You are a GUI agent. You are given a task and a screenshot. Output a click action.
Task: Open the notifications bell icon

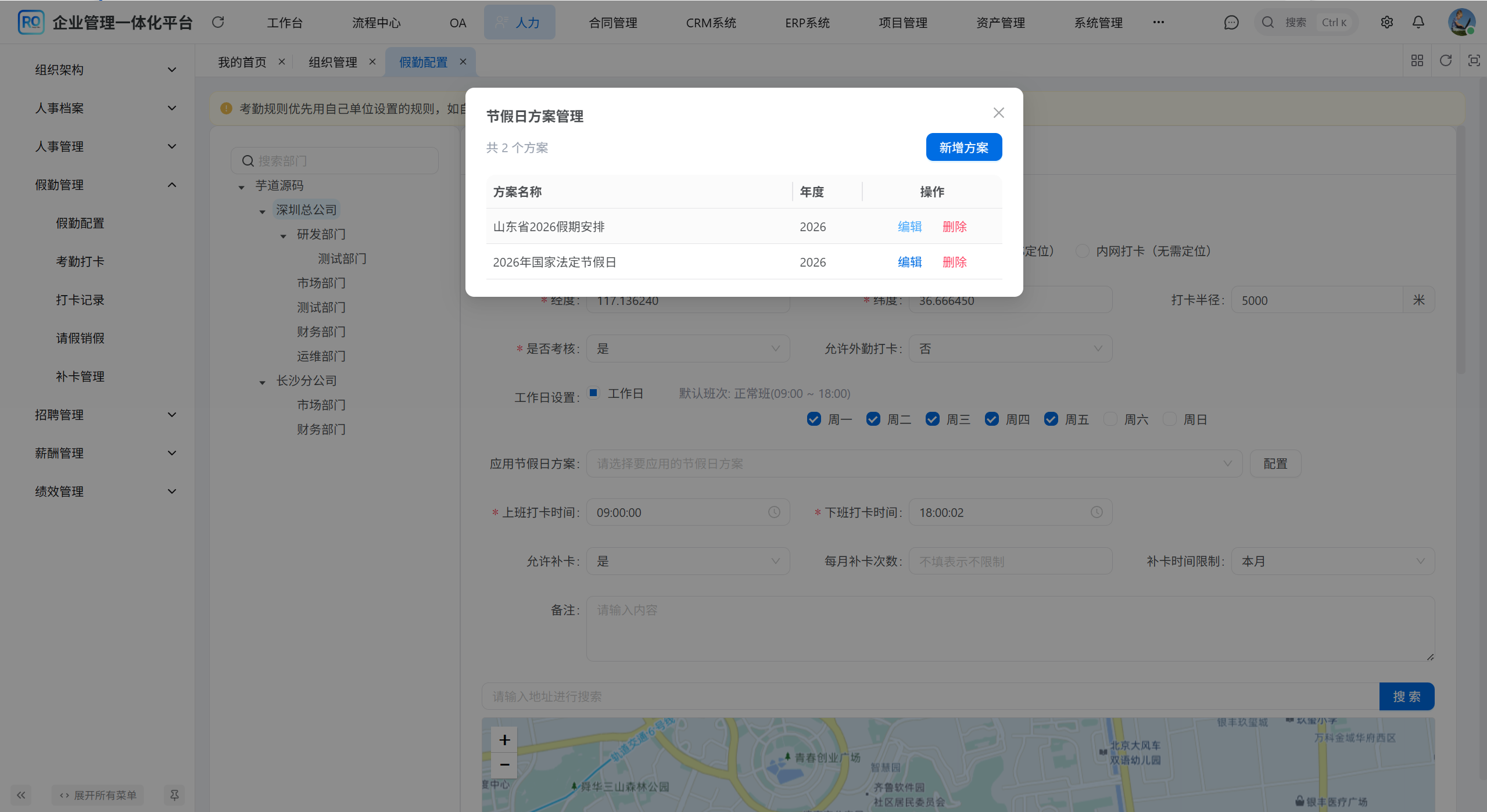tap(1418, 22)
